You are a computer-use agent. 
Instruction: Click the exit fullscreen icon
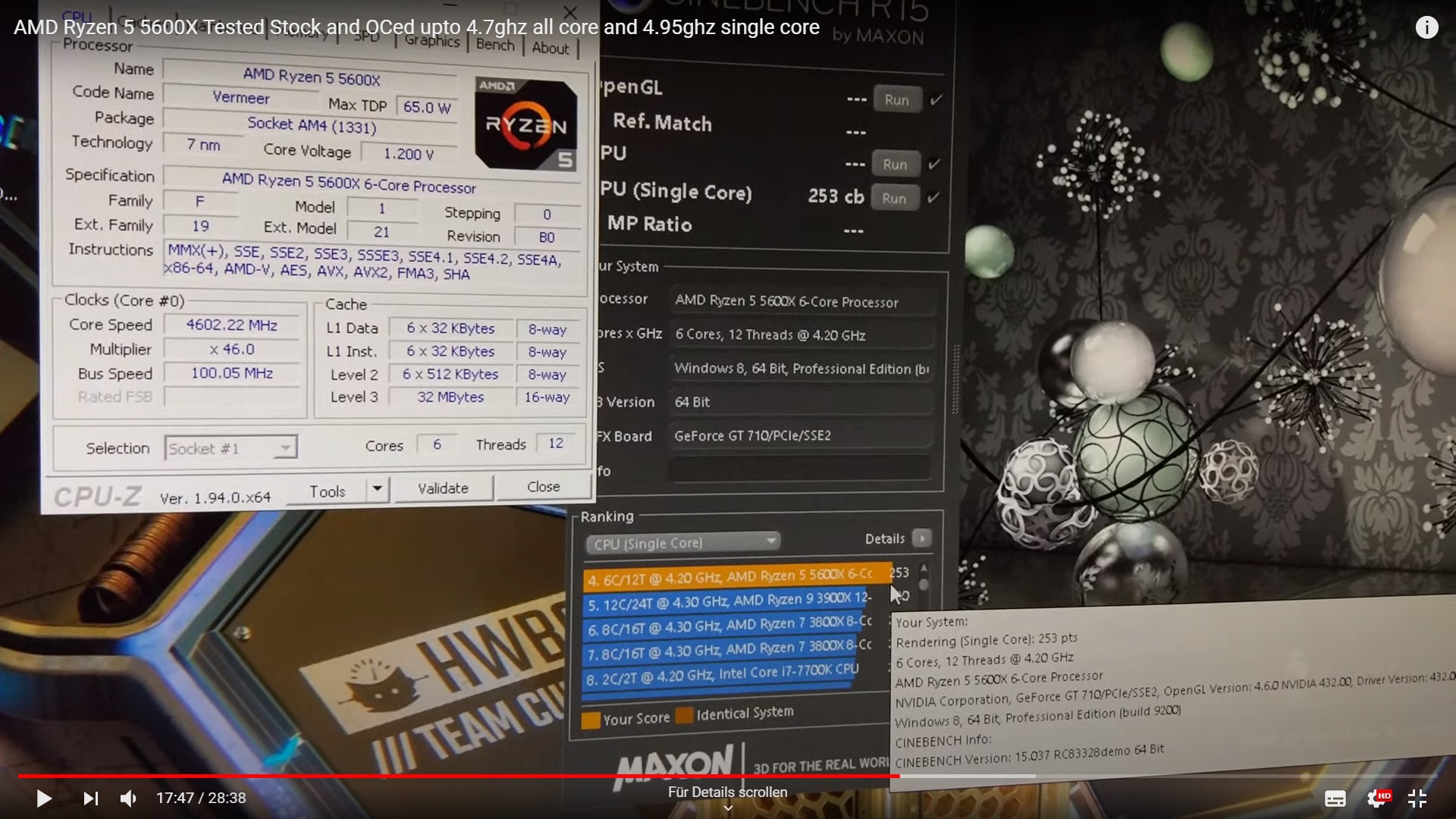[x=1417, y=798]
